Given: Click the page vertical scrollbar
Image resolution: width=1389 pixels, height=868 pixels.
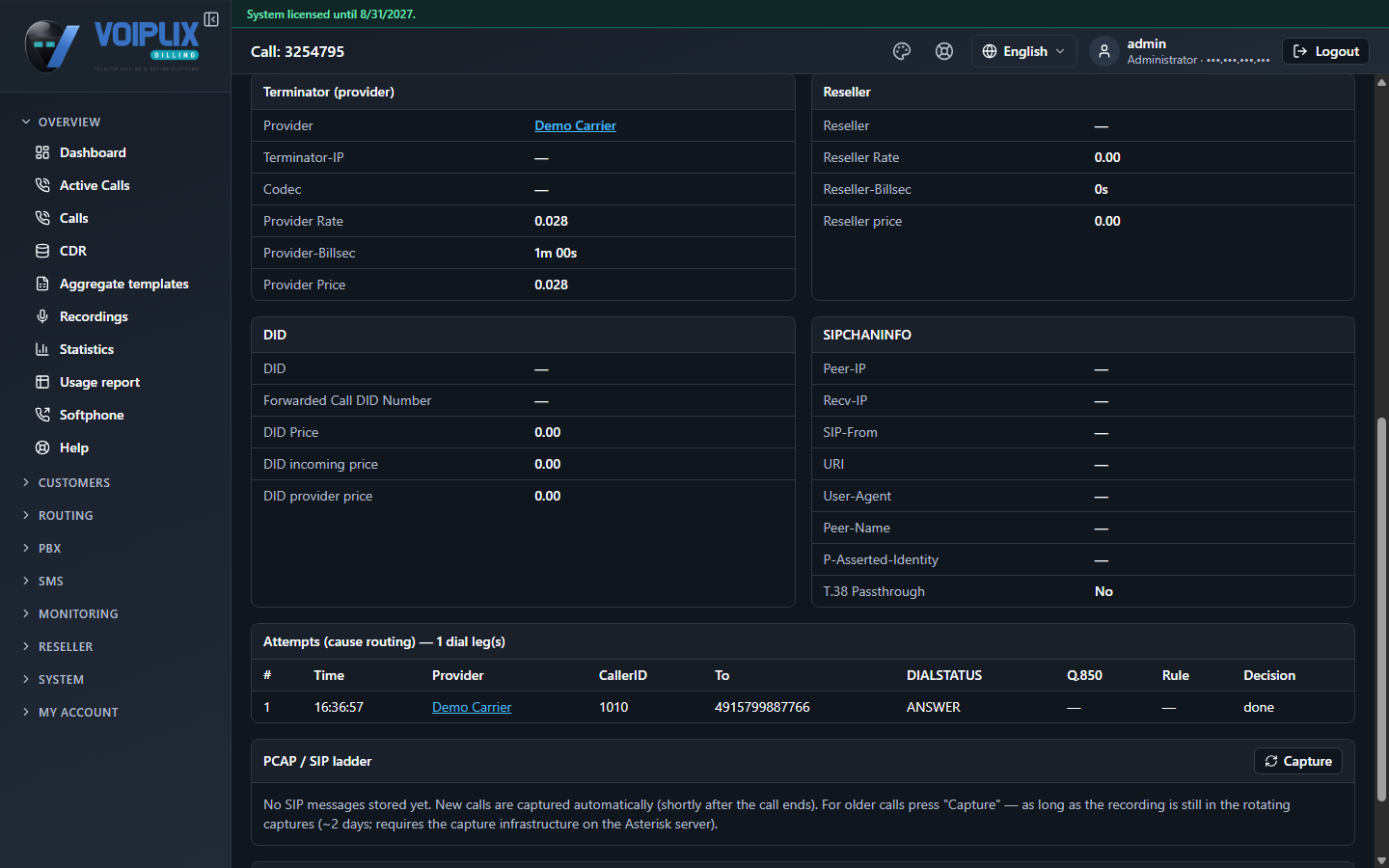Looking at the screenshot, I should 1381,610.
